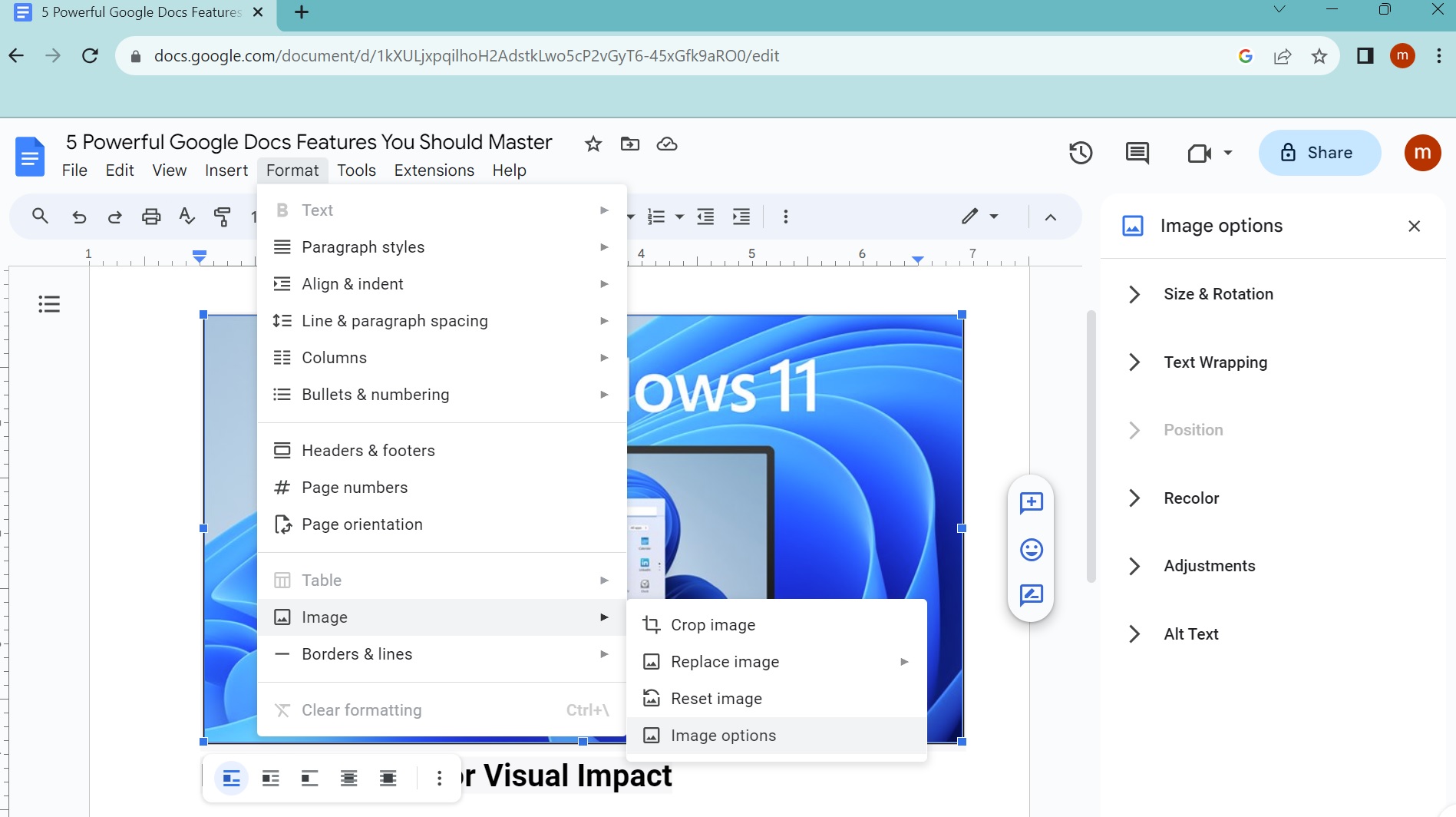1456x817 pixels.
Task: Open the comments history icon
Action: 1137,153
